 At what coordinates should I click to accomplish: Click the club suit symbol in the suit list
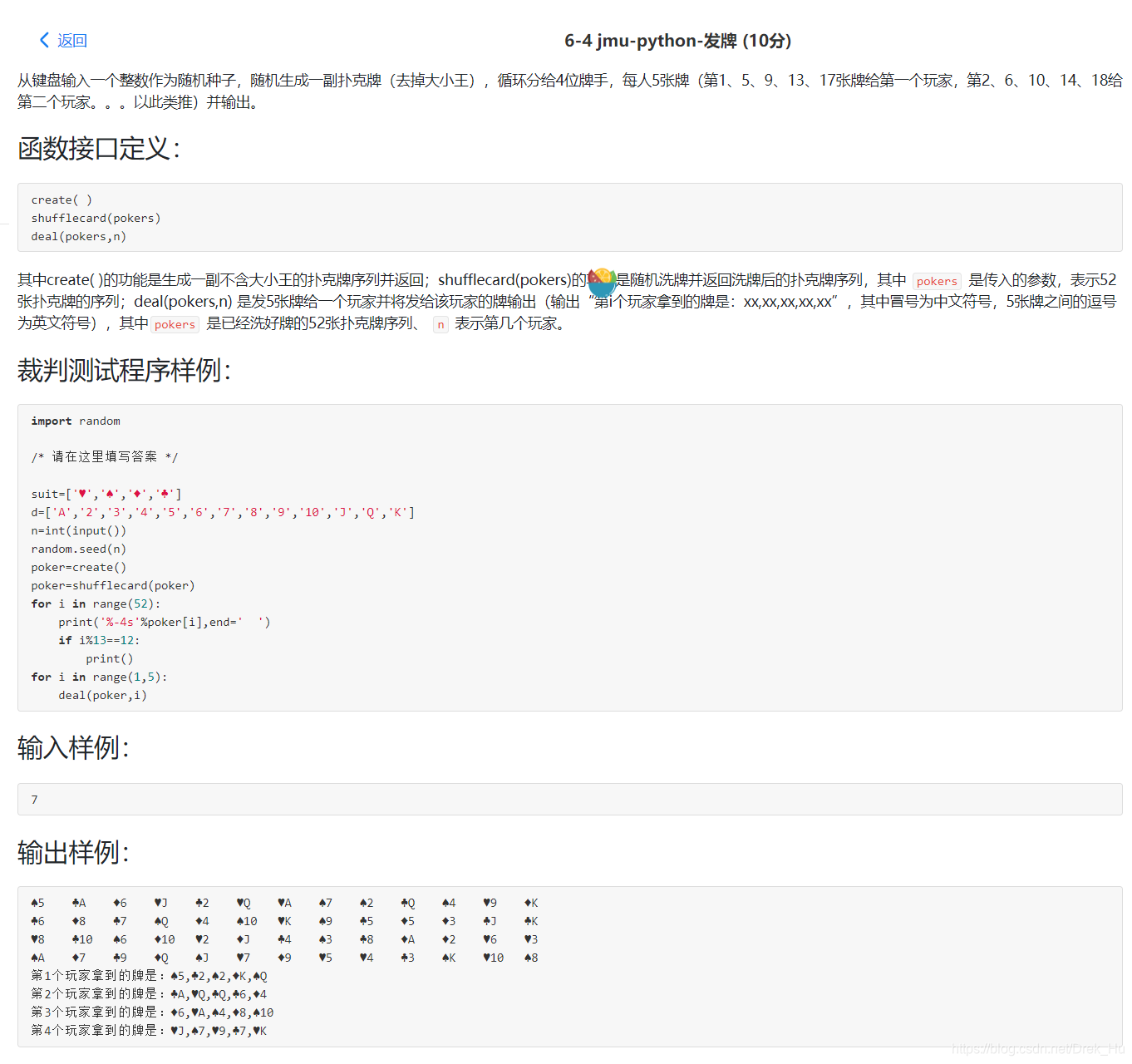pos(165,493)
